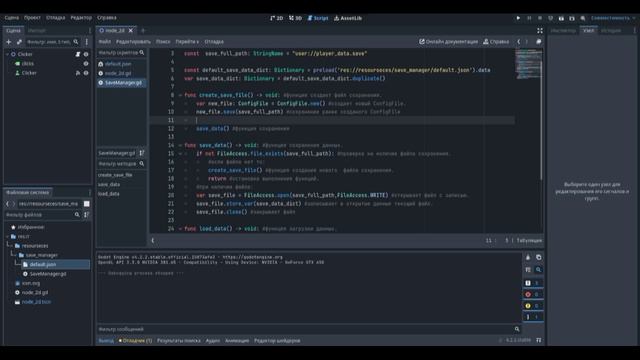Viewport: 640px width, 360px height.
Task: Filter scripts search field
Action: click(121, 53)
